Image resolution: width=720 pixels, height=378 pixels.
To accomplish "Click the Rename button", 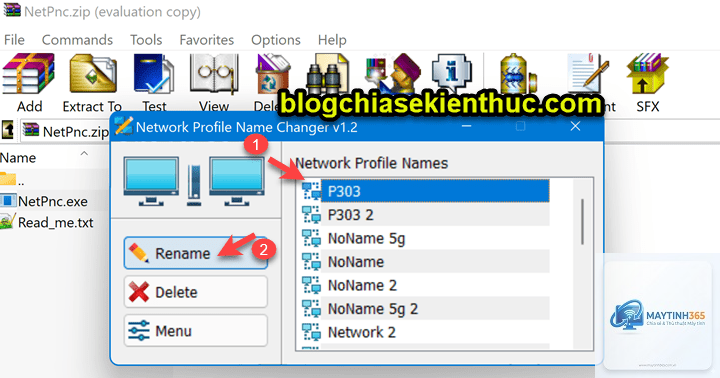I will [x=196, y=253].
